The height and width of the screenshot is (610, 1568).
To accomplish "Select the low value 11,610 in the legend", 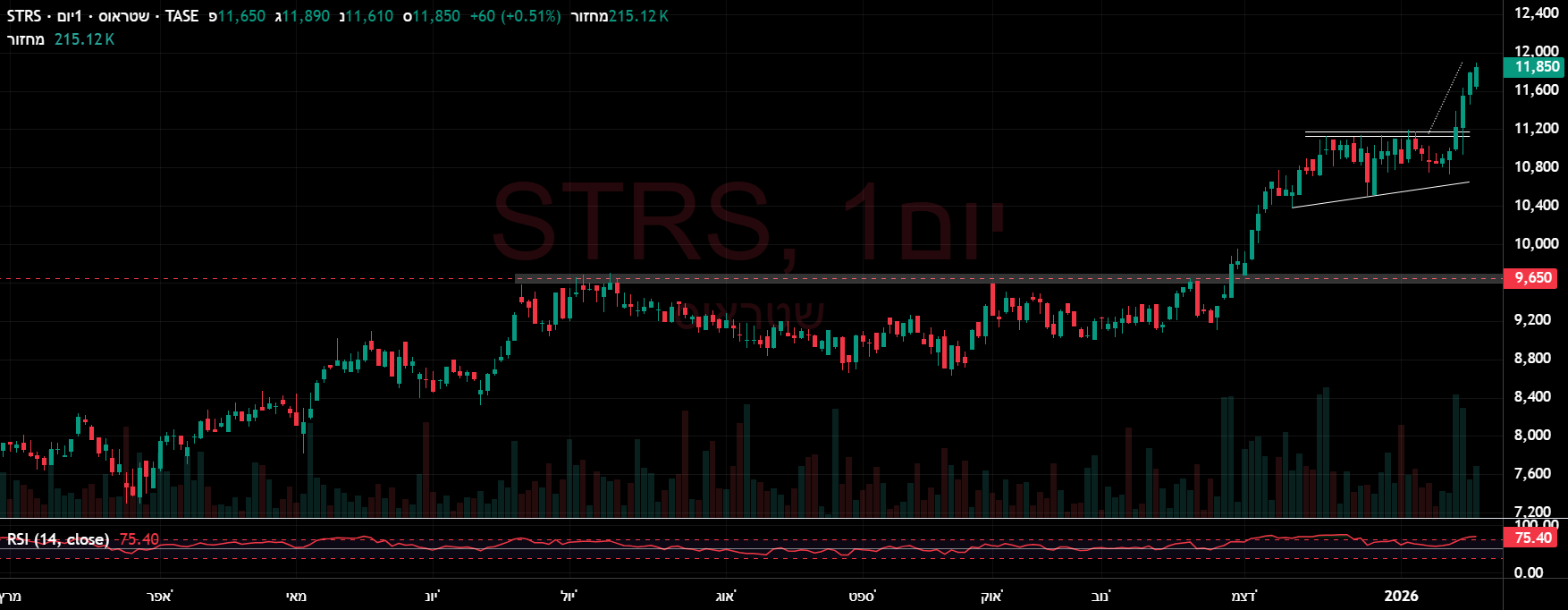I will [369, 16].
